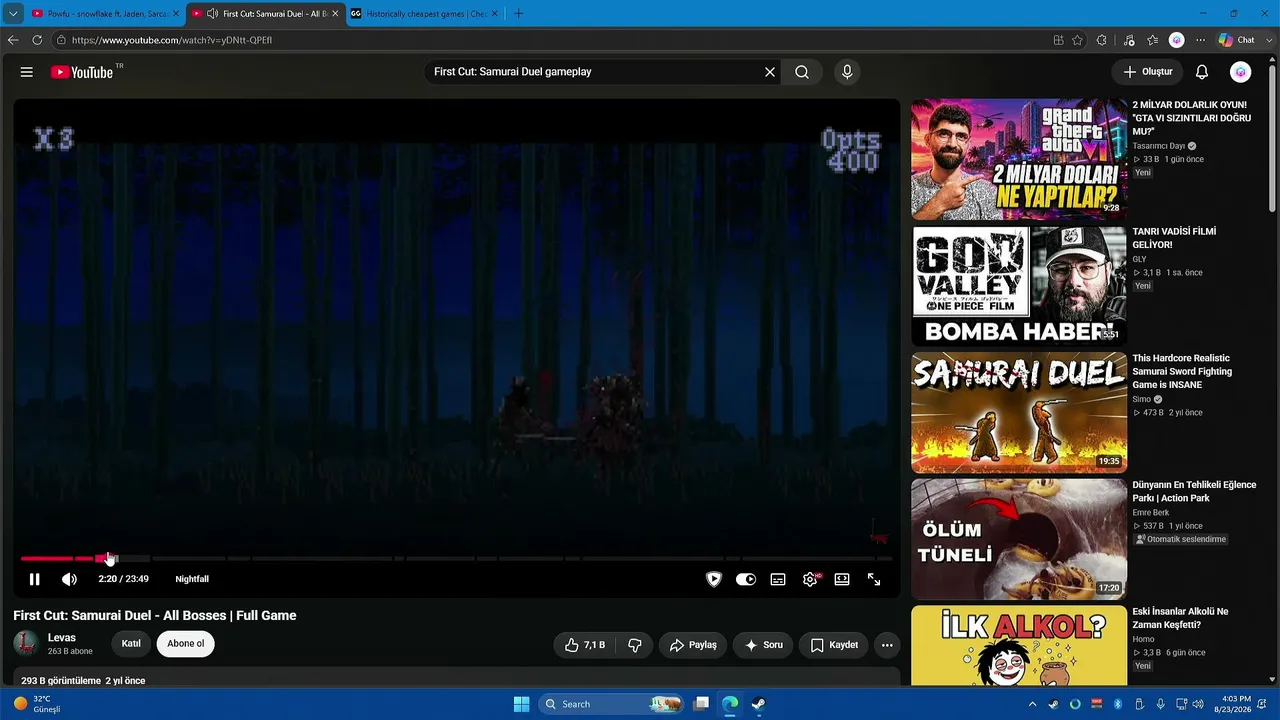1280x720 pixels.
Task: Click the taskbar Search box
Action: 611,704
